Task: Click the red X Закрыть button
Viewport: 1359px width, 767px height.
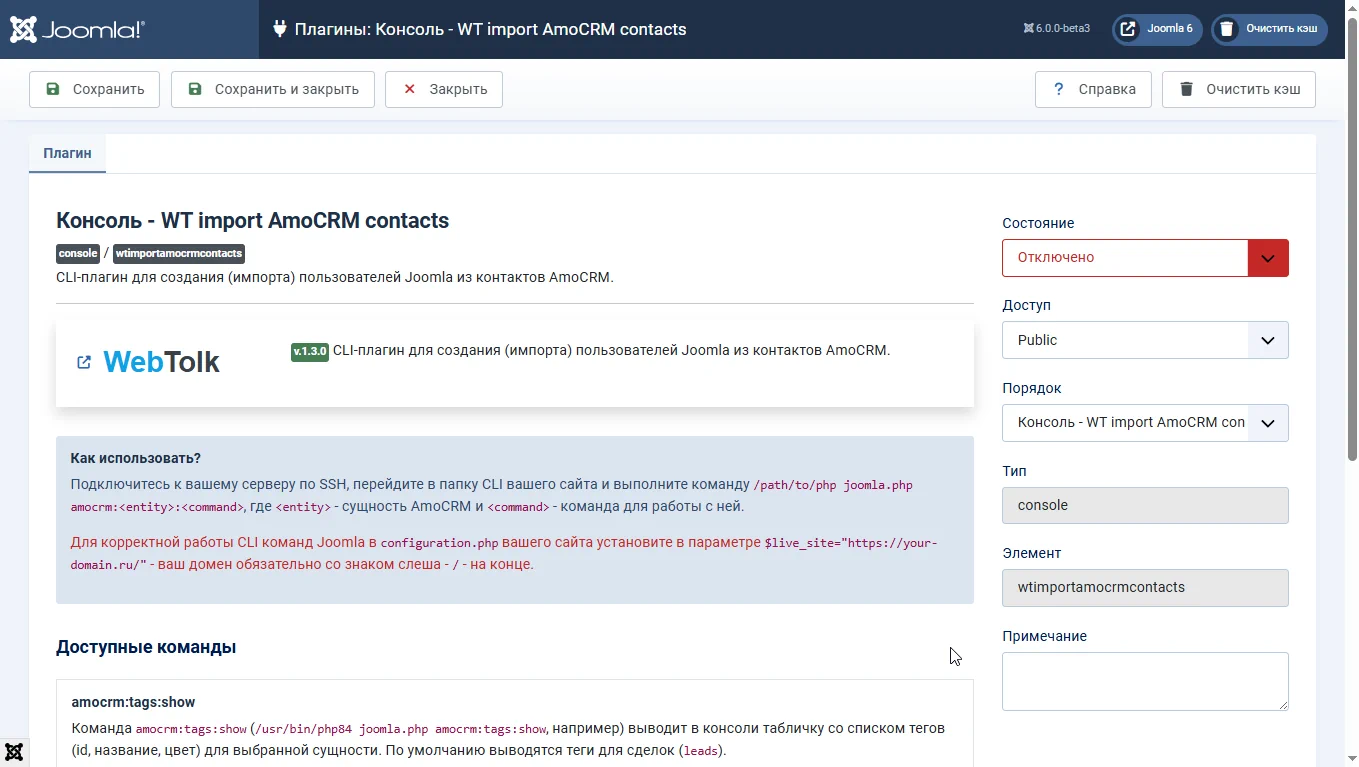Action: (443, 89)
